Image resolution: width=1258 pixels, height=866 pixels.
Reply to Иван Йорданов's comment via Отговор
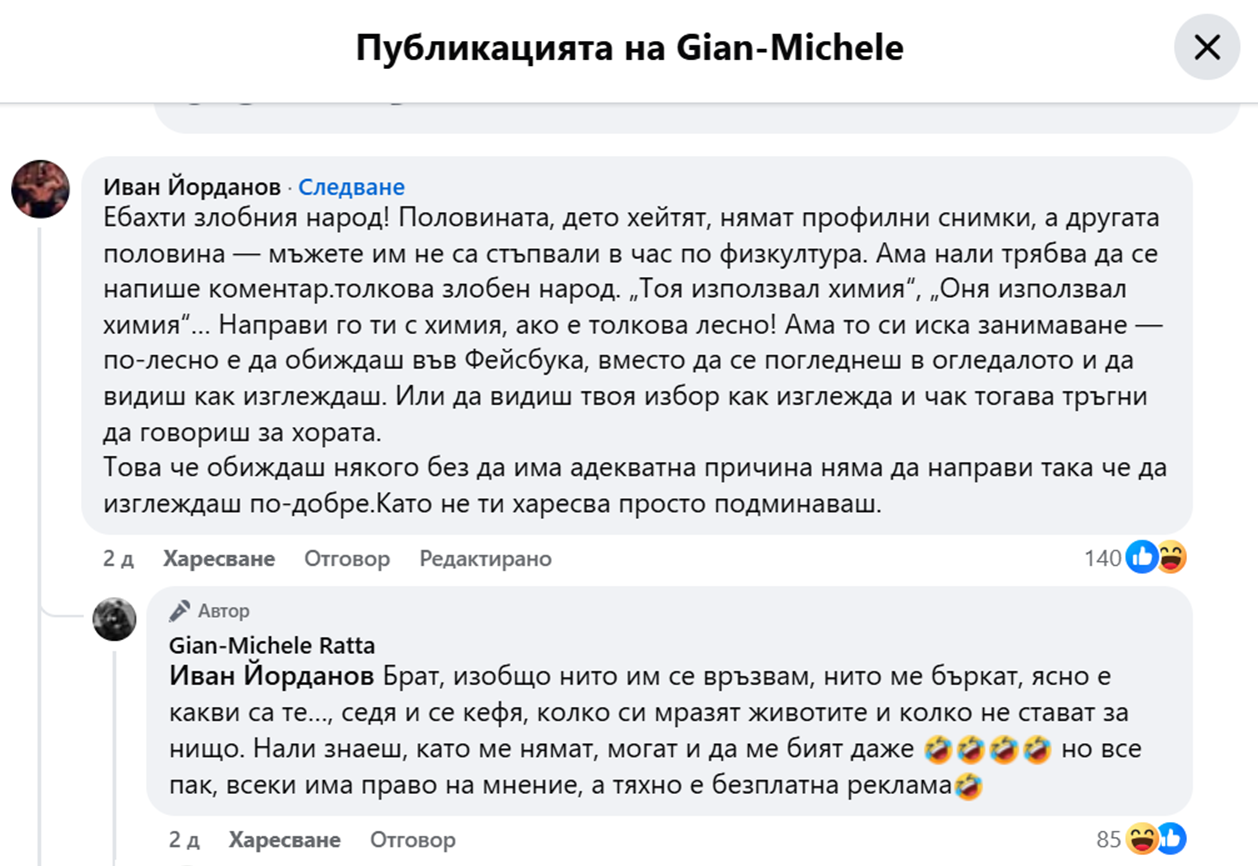(347, 558)
